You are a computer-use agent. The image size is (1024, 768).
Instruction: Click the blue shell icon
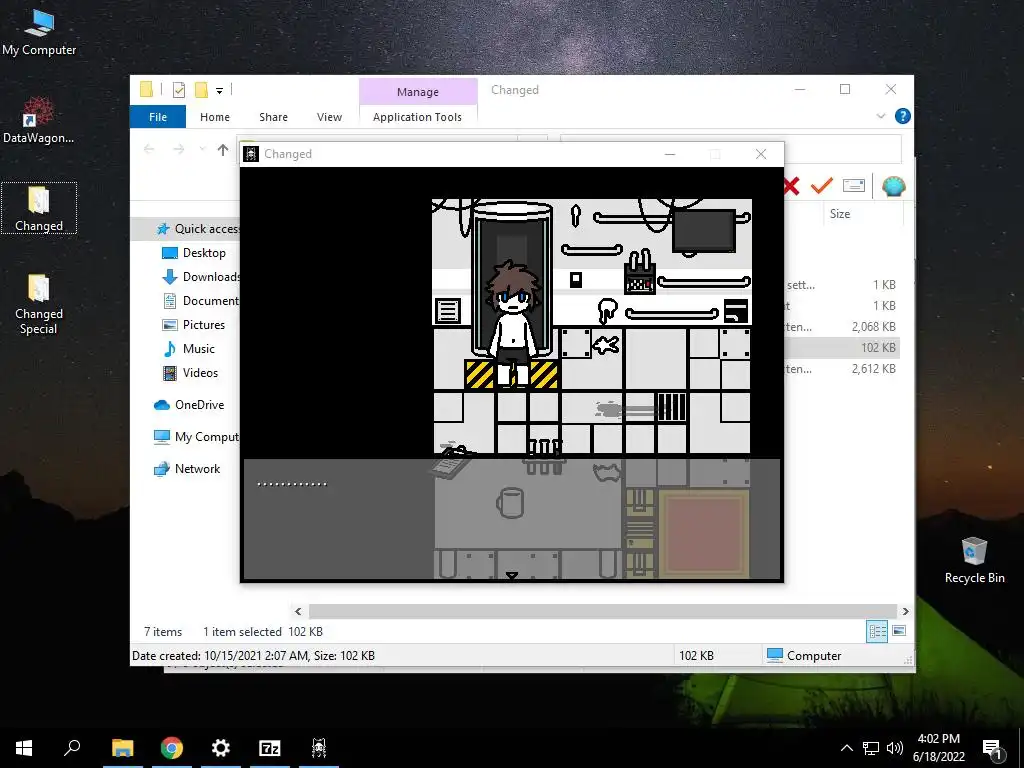tap(893, 187)
